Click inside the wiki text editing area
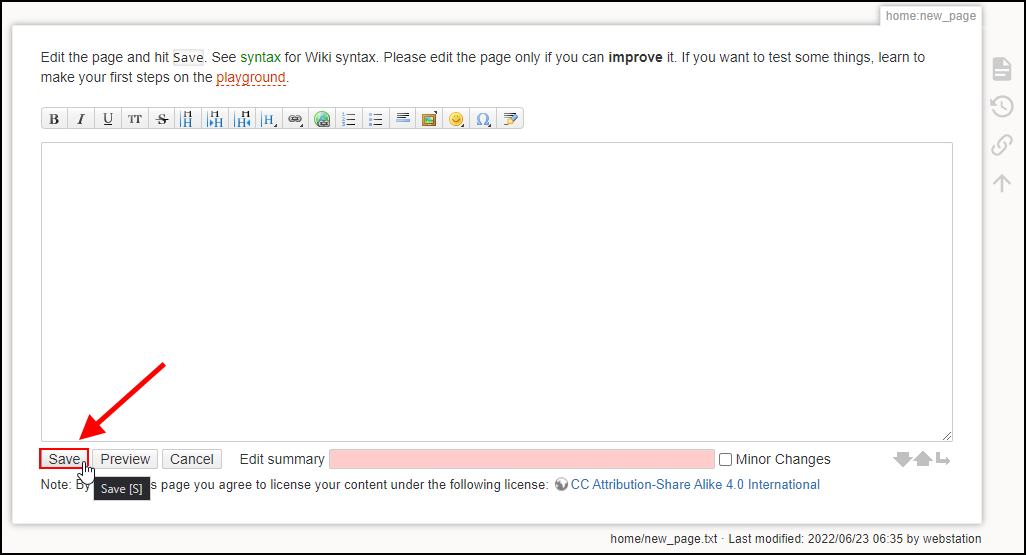This screenshot has height=555, width=1026. pos(497,291)
